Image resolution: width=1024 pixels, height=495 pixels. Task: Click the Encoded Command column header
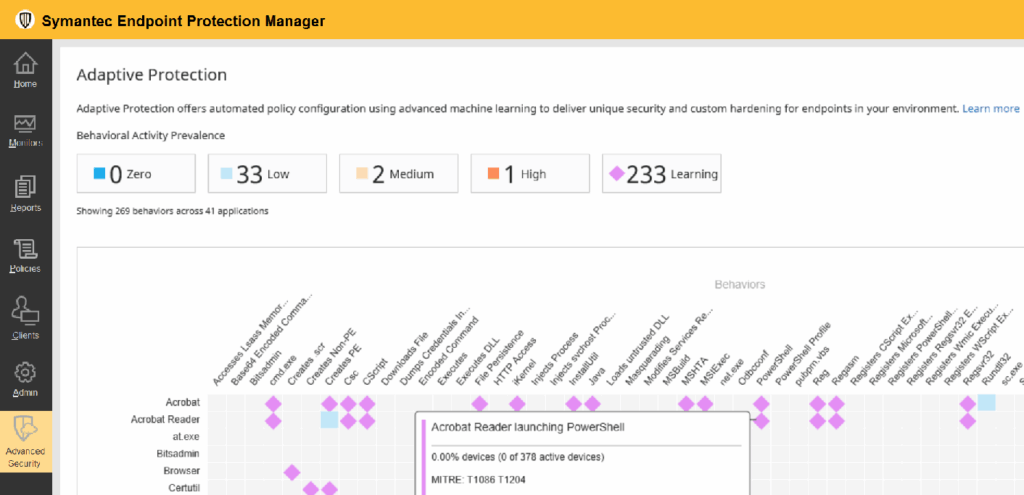pos(449,351)
